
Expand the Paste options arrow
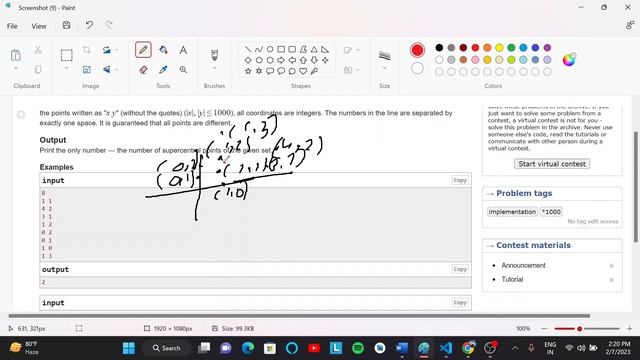point(16,68)
